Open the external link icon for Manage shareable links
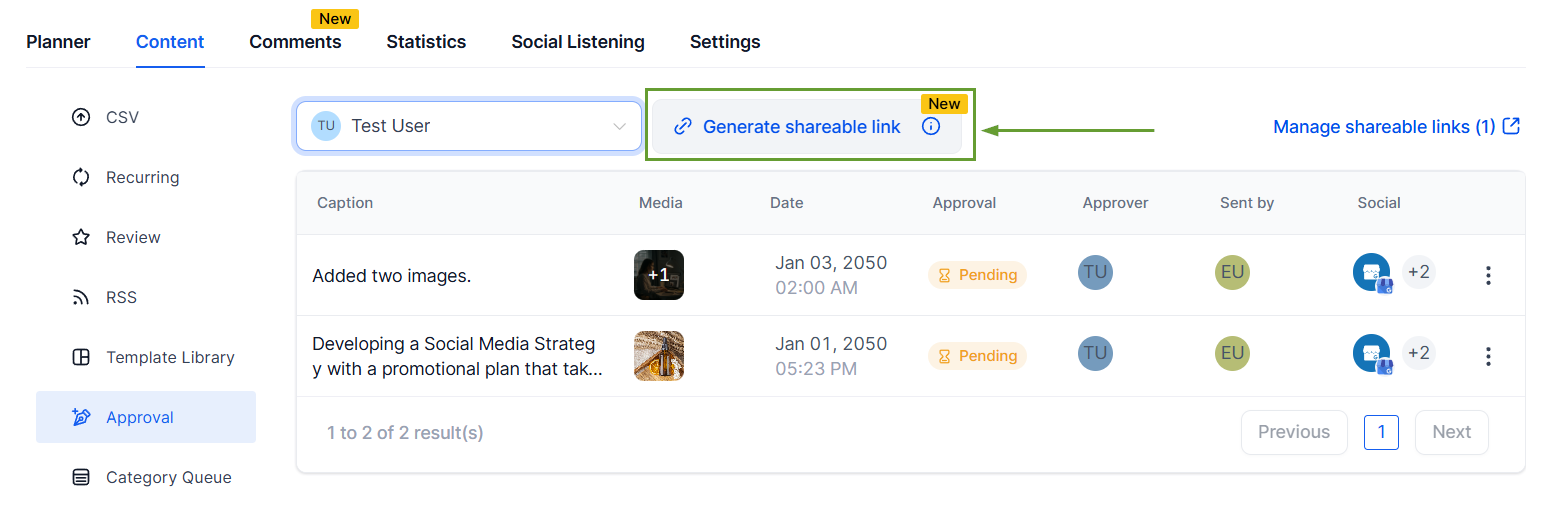 coord(1512,126)
